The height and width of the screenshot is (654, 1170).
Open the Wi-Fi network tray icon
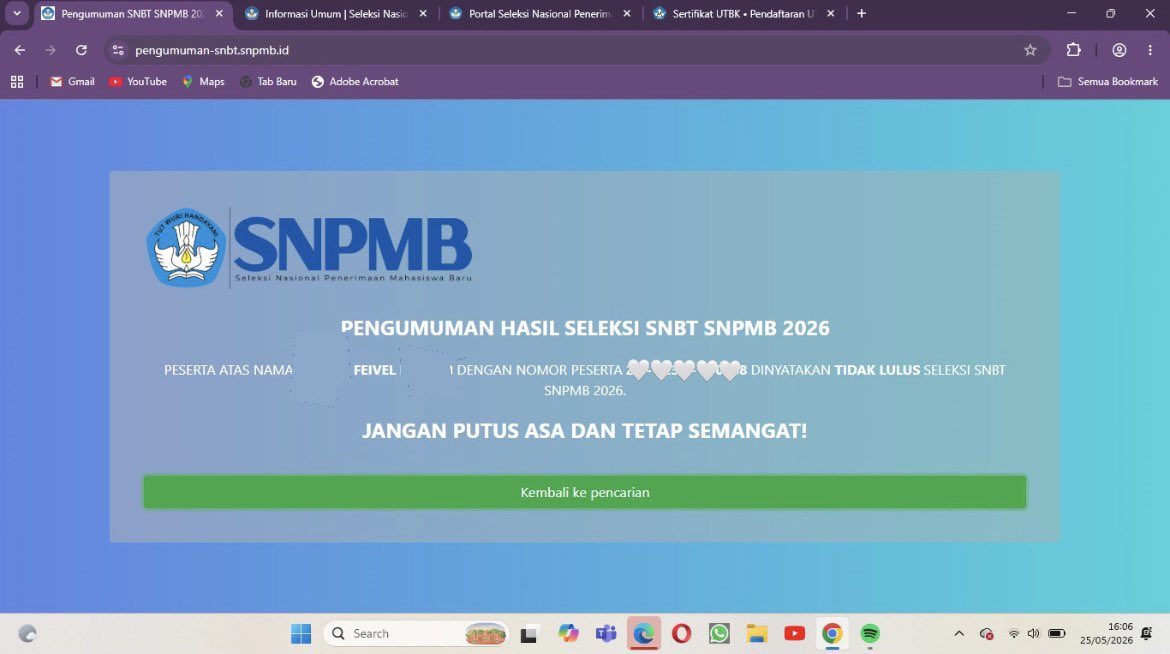[x=1013, y=634]
